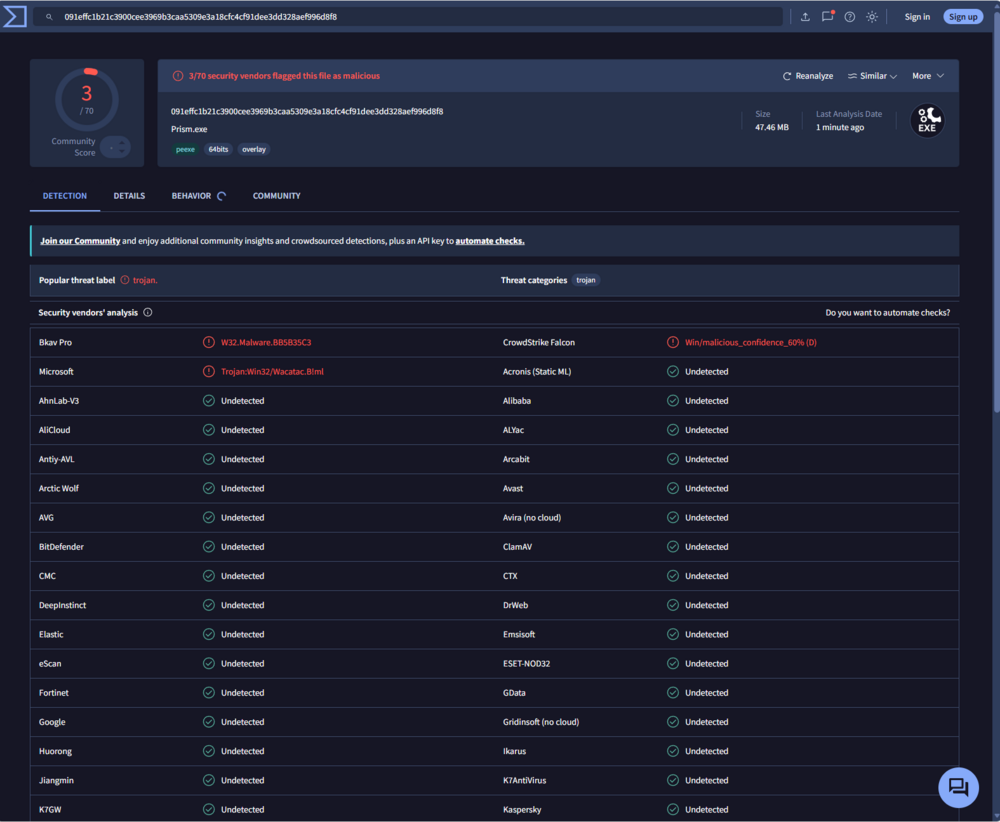Click the W32.Malware.BB5B35C3 detection text
Image resolution: width=1000 pixels, height=822 pixels.
click(266, 342)
